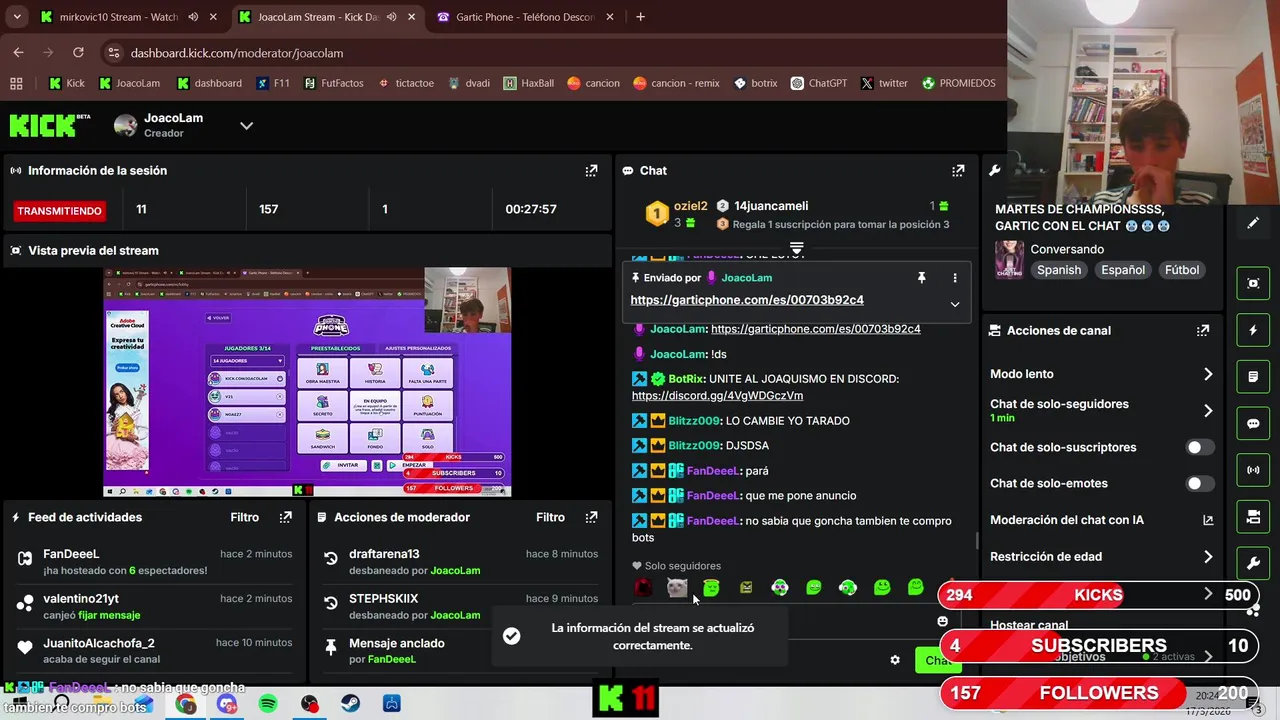Open the emoji picker smiley in chat input

pyautogui.click(x=942, y=621)
